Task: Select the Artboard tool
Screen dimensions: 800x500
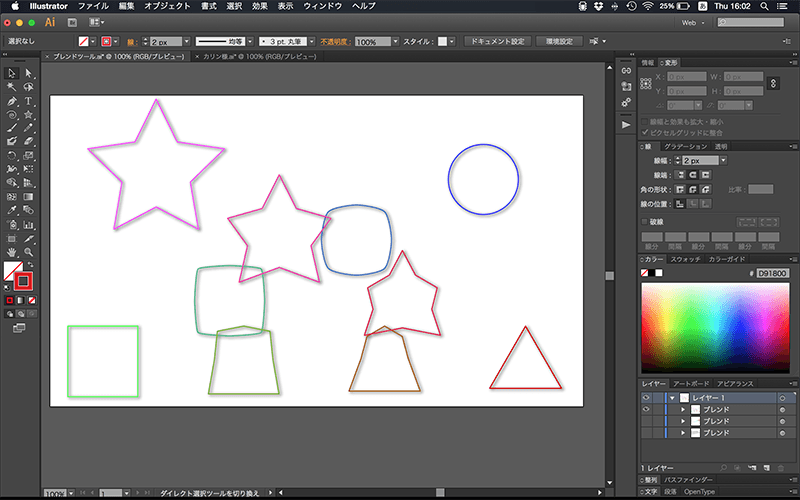Action: [x=11, y=238]
